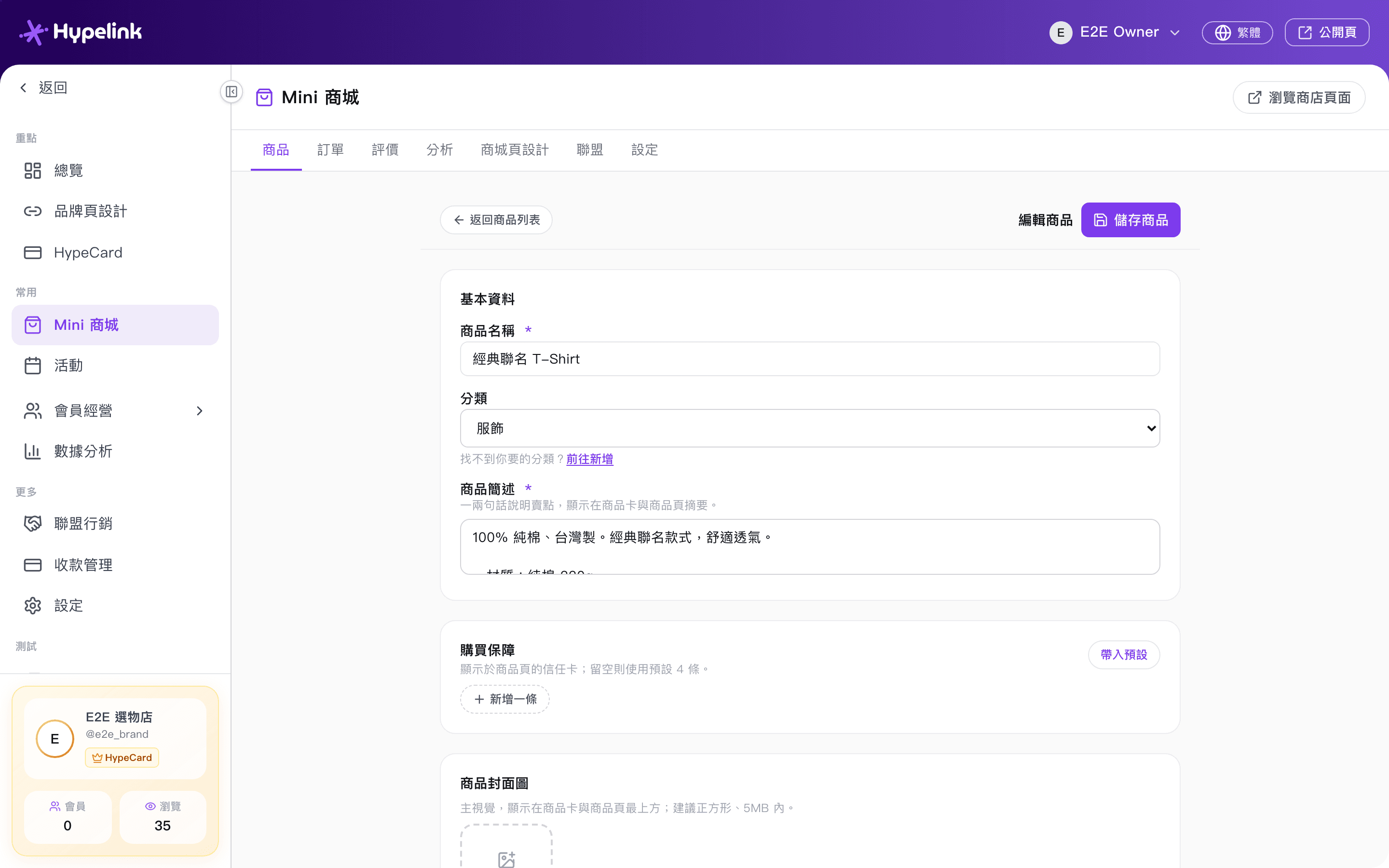The height and width of the screenshot is (868, 1389).
Task: Click the HypeCard crown badge
Action: 122,758
